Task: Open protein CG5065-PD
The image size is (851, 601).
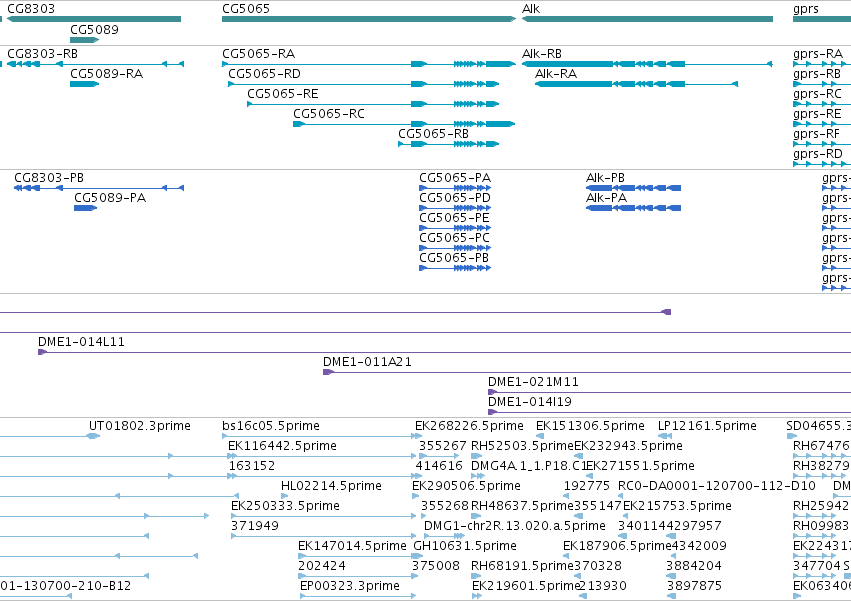Action: (455, 198)
